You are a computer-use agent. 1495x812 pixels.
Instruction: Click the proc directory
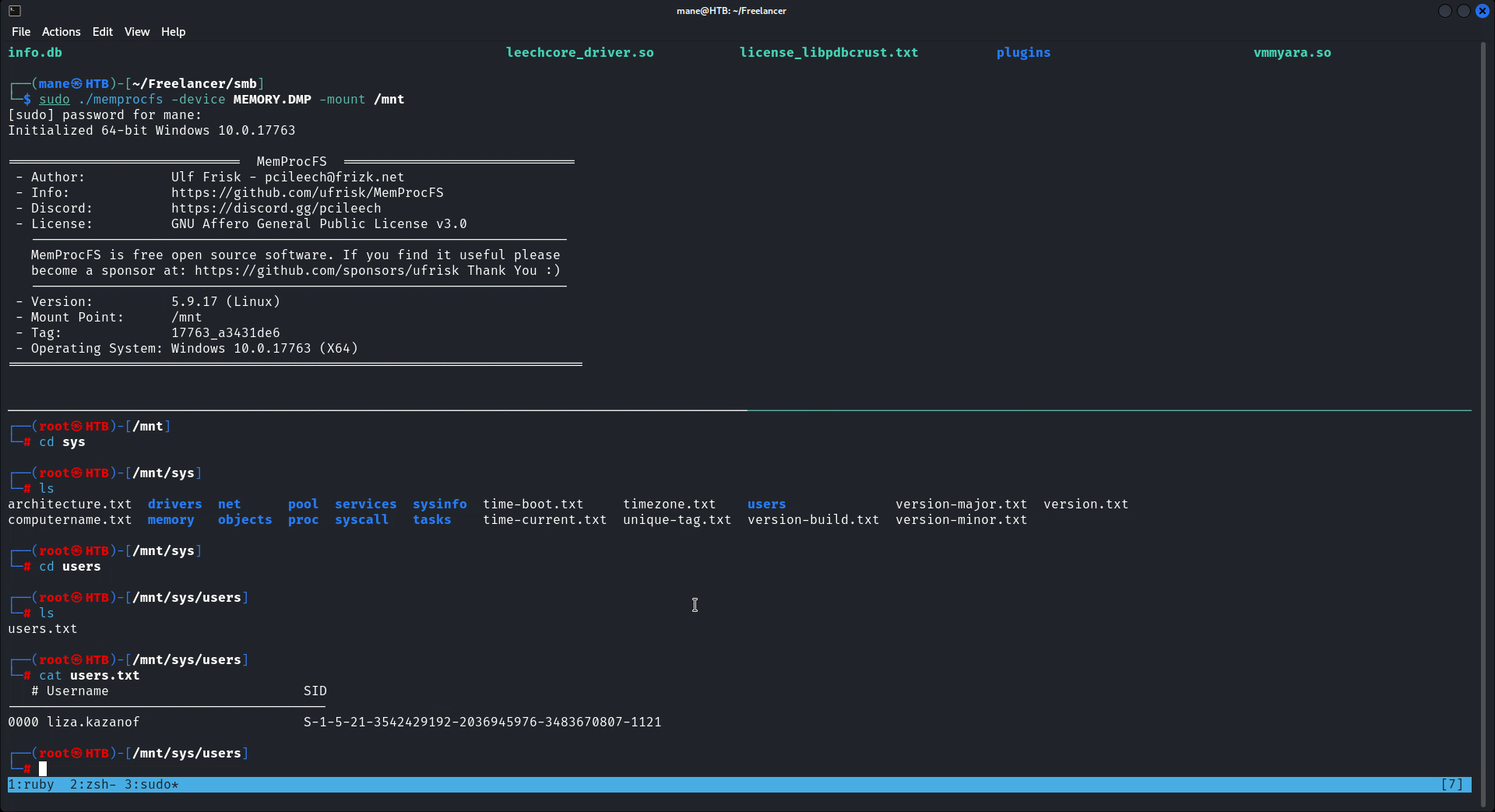point(304,520)
